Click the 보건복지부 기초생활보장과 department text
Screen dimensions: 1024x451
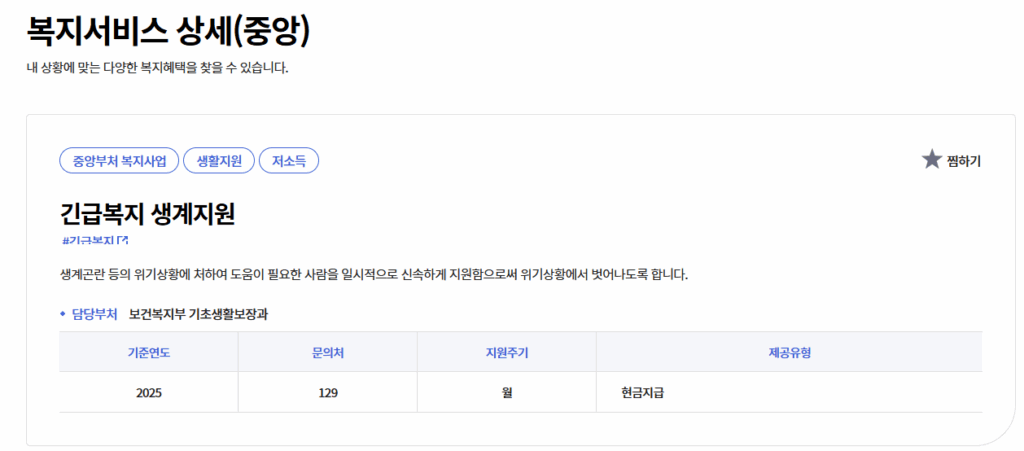pyautogui.click(x=199, y=315)
